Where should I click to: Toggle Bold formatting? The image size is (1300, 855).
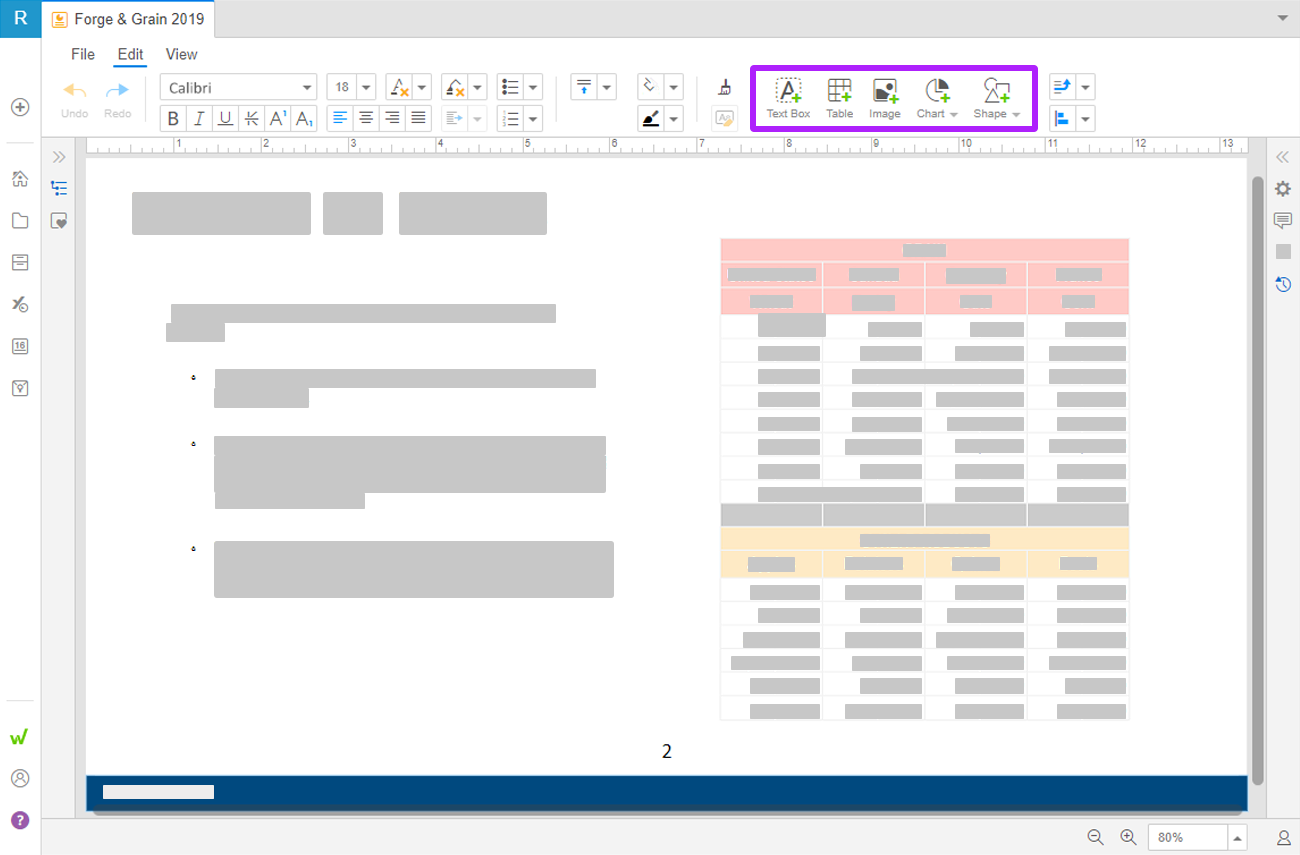point(173,119)
